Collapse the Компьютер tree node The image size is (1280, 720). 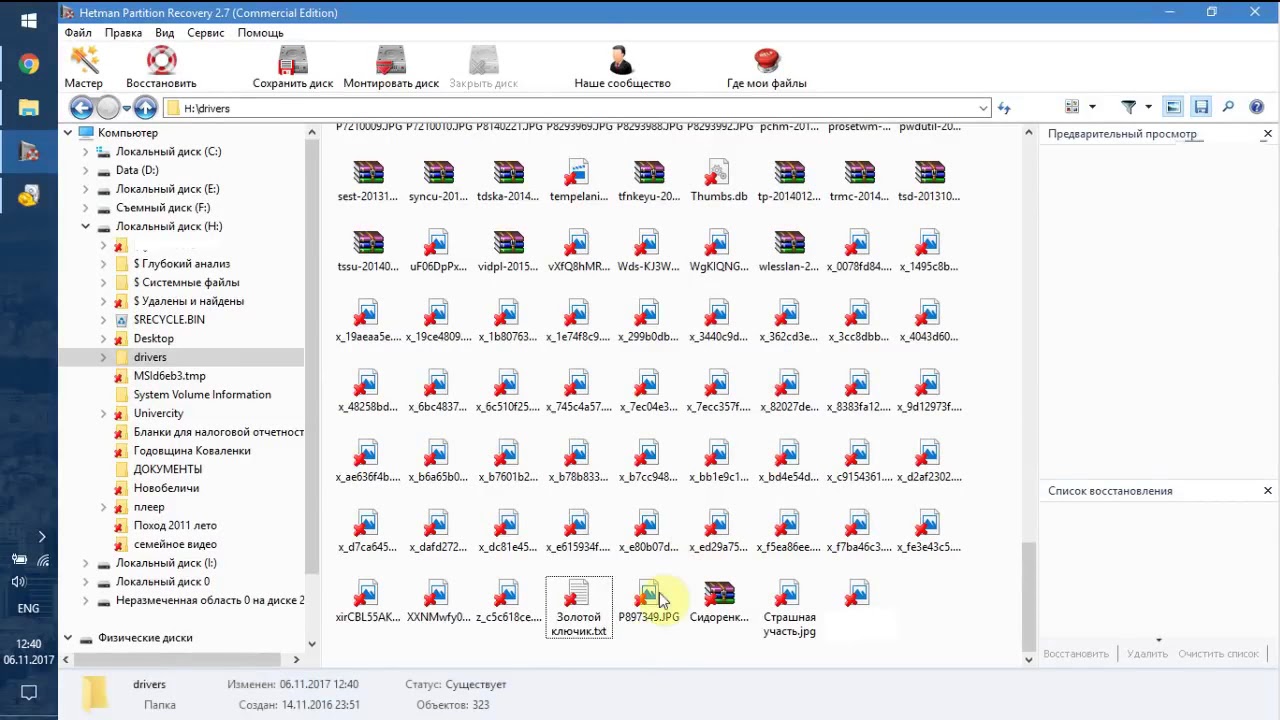[x=68, y=132]
